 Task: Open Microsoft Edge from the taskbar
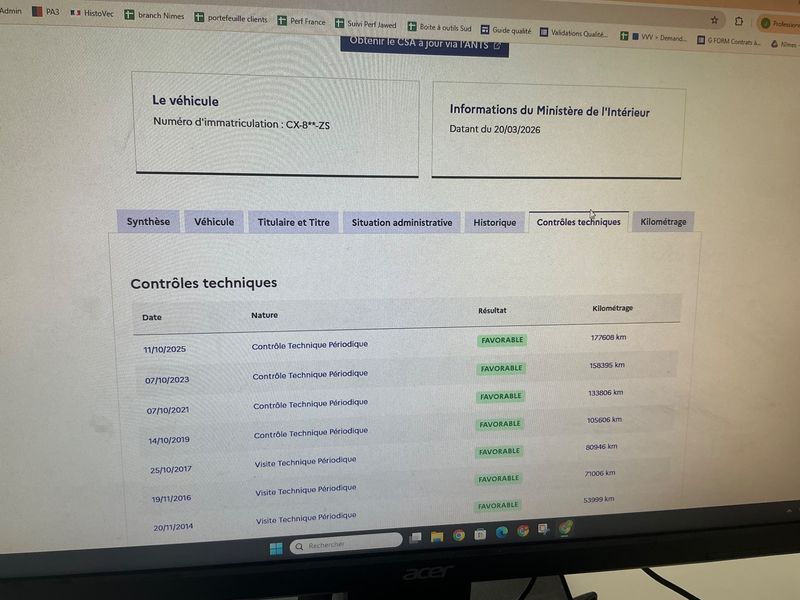501,532
